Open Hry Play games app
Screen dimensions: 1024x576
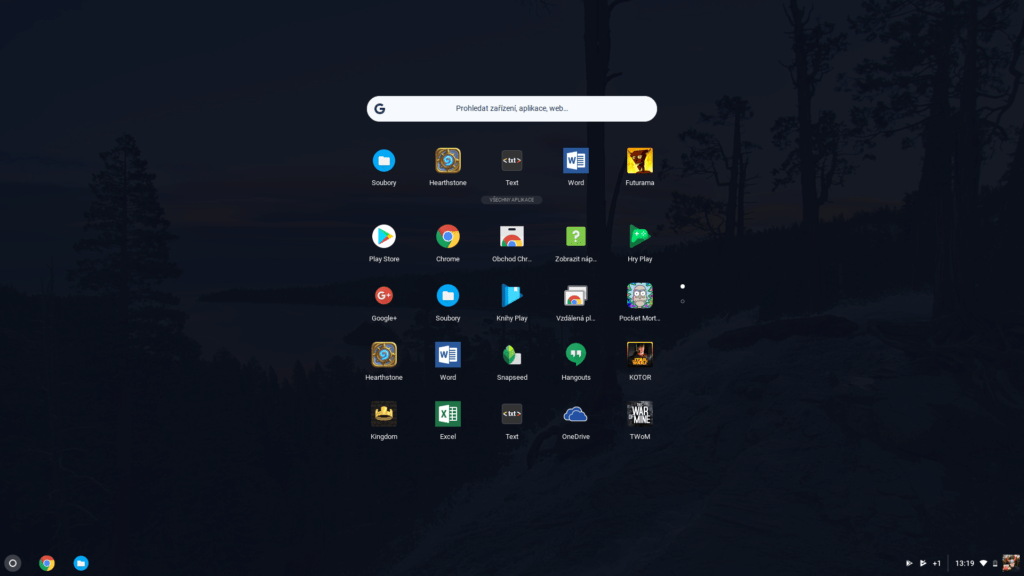[x=640, y=237]
